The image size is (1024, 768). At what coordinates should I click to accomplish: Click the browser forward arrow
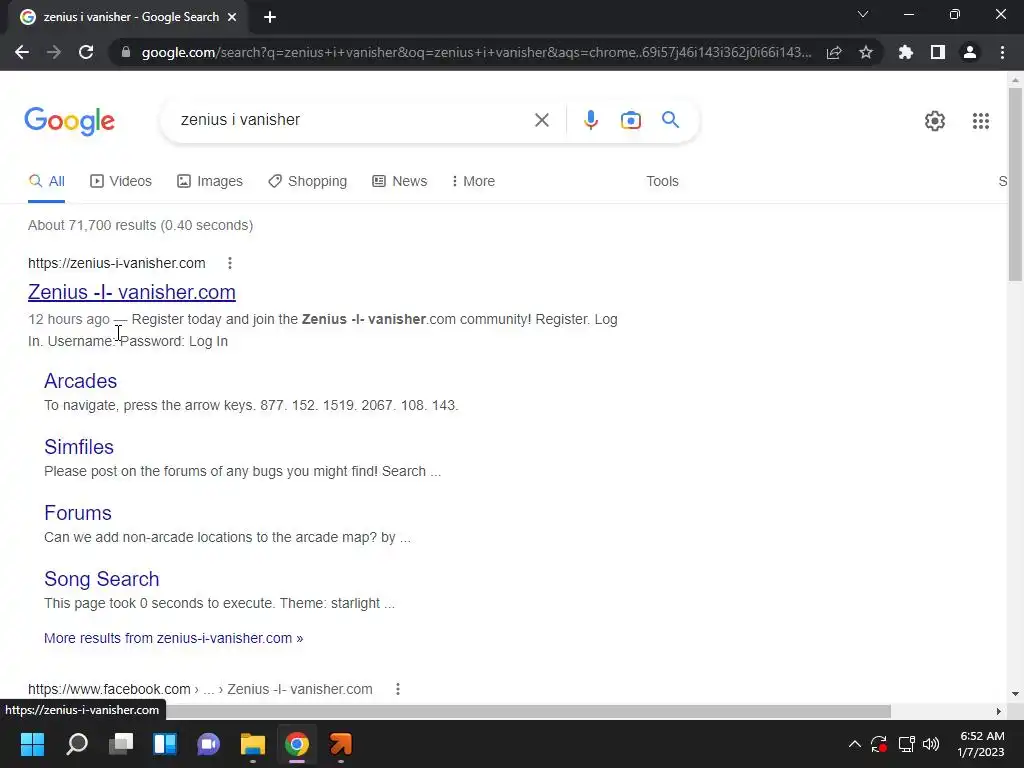[54, 52]
